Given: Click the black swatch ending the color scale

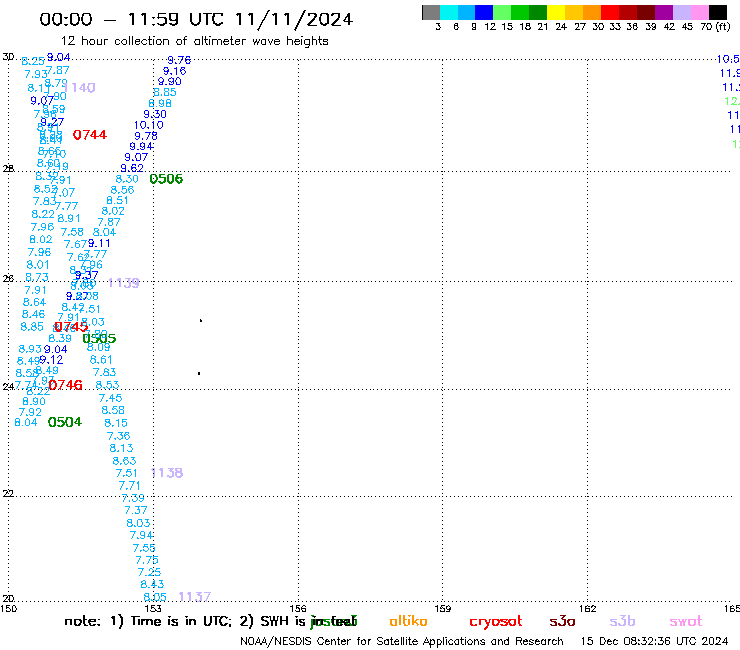Looking at the screenshot, I should [717, 12].
